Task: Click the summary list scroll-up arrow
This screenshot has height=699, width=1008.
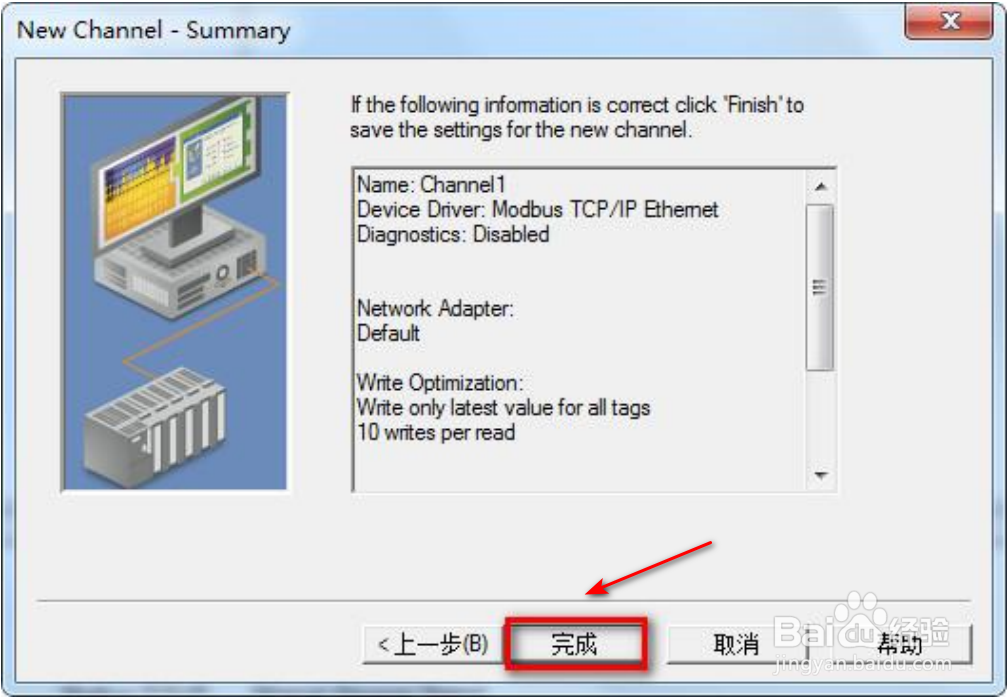Action: point(820,187)
